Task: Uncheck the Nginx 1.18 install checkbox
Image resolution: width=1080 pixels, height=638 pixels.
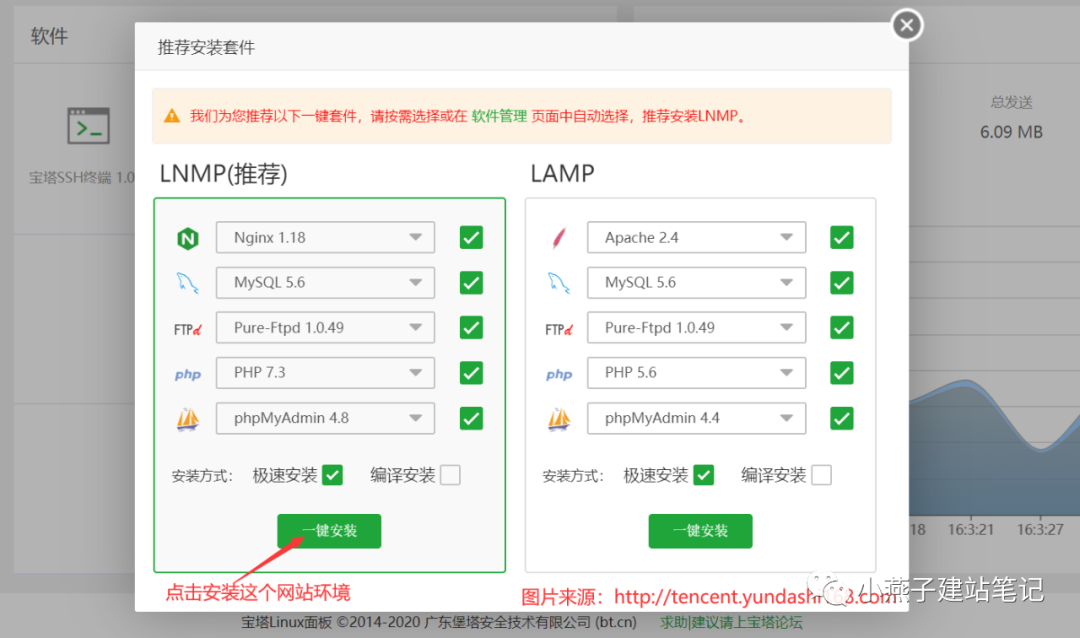Action: click(x=471, y=237)
